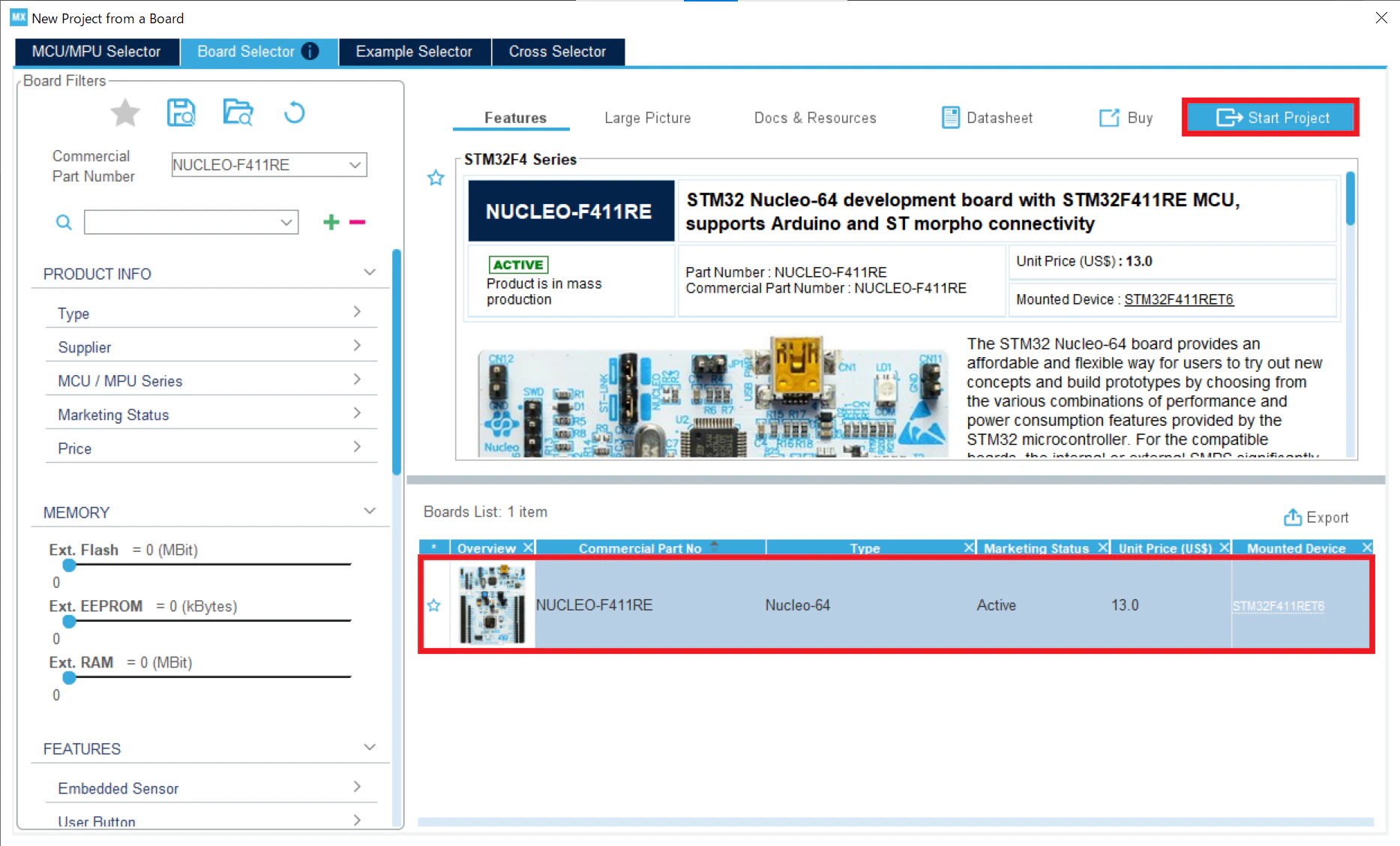
Task: Select NUCLEO-F411RE cell in boards list
Action: [x=594, y=605]
